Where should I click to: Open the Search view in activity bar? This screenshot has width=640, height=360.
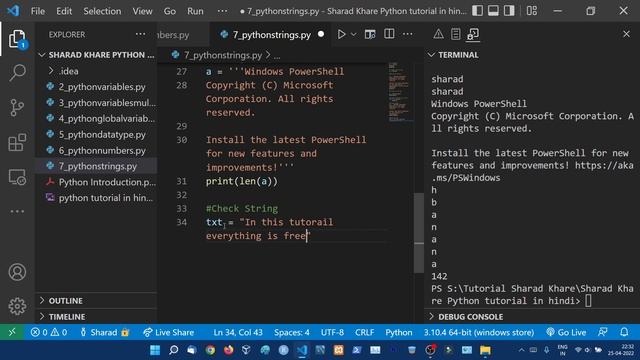click(17, 73)
